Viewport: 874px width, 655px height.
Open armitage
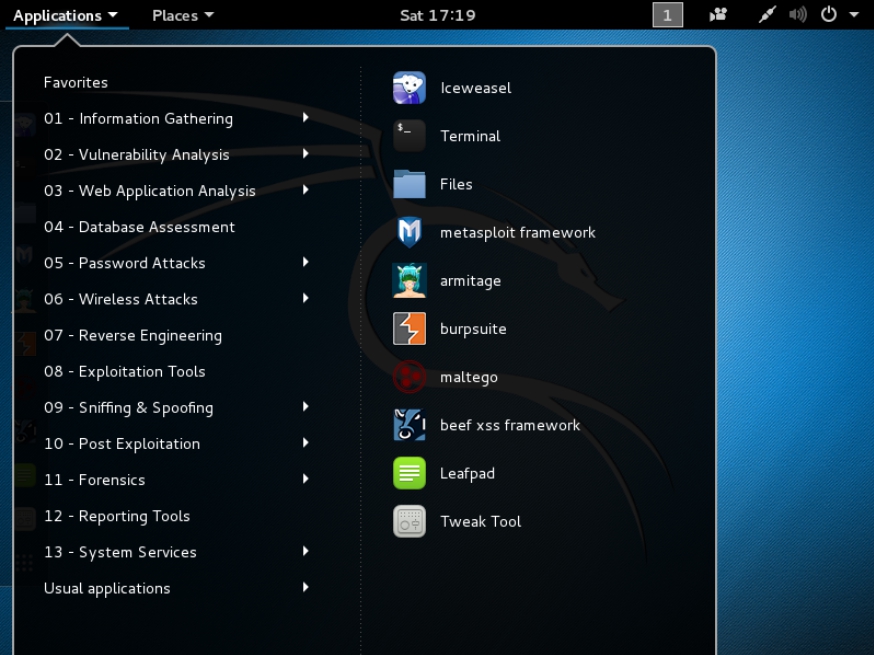[x=470, y=281]
